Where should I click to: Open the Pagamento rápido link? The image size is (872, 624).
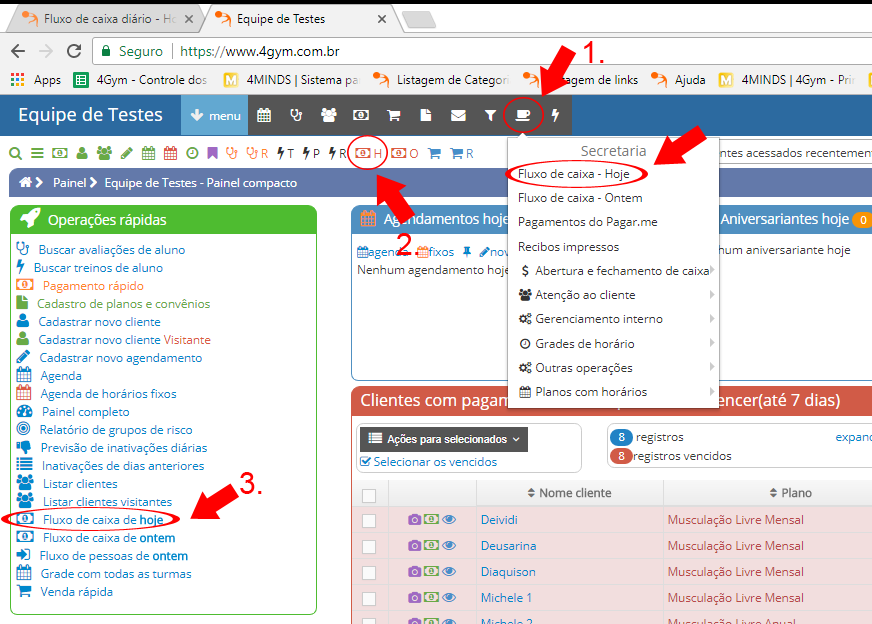click(90, 286)
